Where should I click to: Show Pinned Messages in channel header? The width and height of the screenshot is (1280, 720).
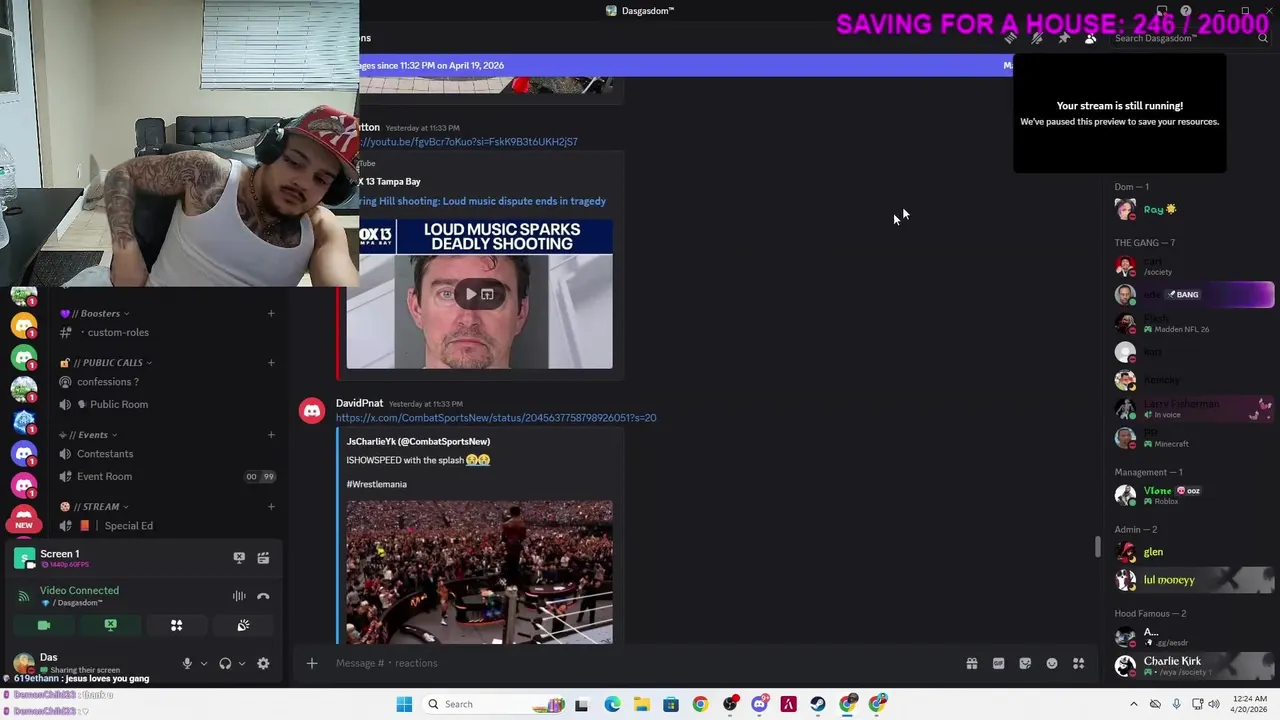click(x=1064, y=38)
